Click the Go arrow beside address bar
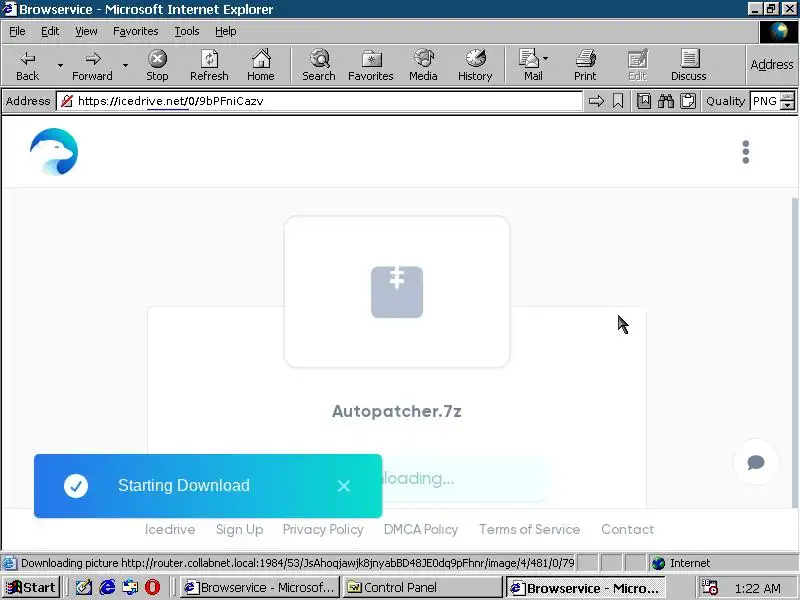 [x=596, y=101]
